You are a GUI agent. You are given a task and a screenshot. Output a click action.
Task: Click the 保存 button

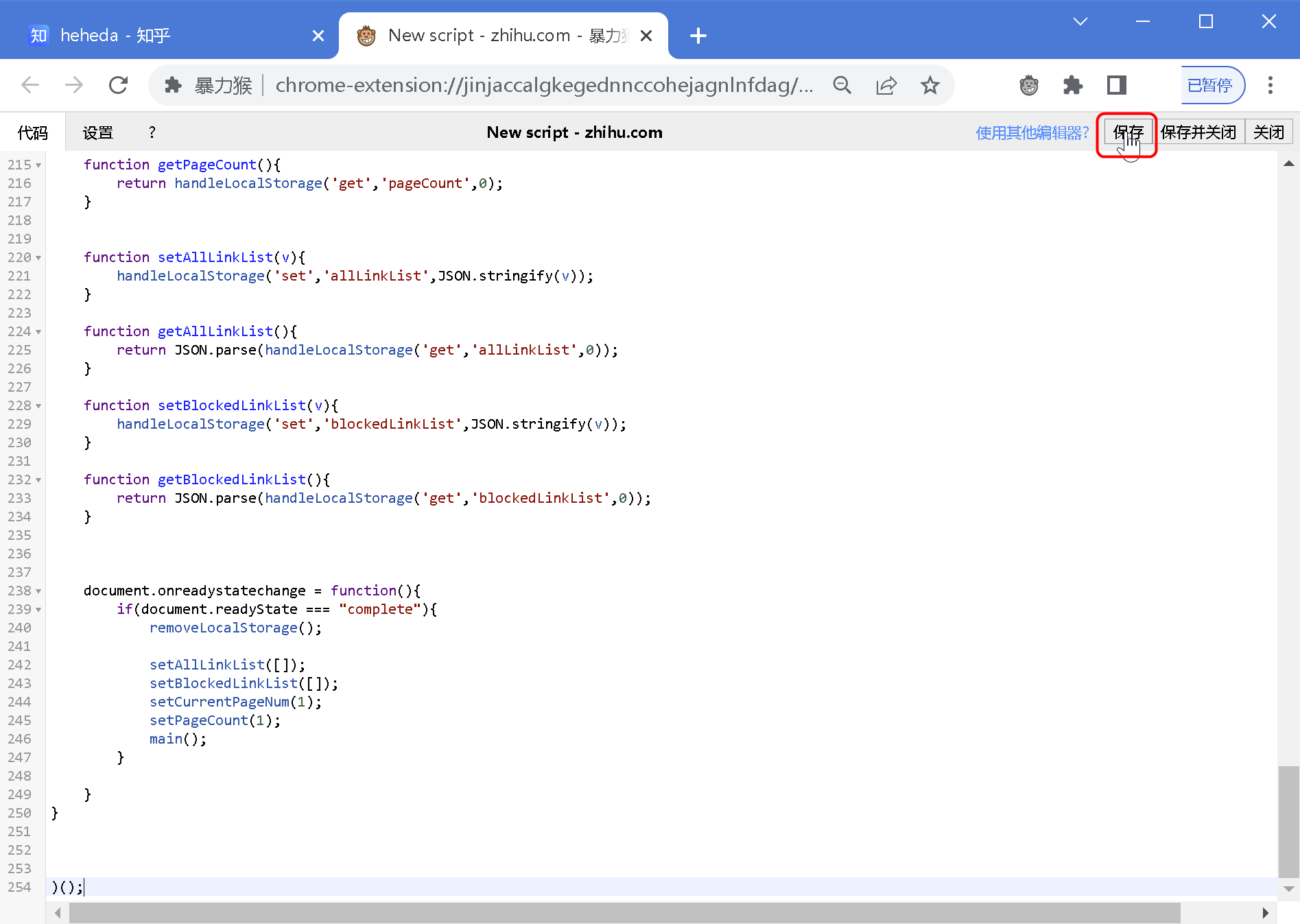pos(1128,132)
